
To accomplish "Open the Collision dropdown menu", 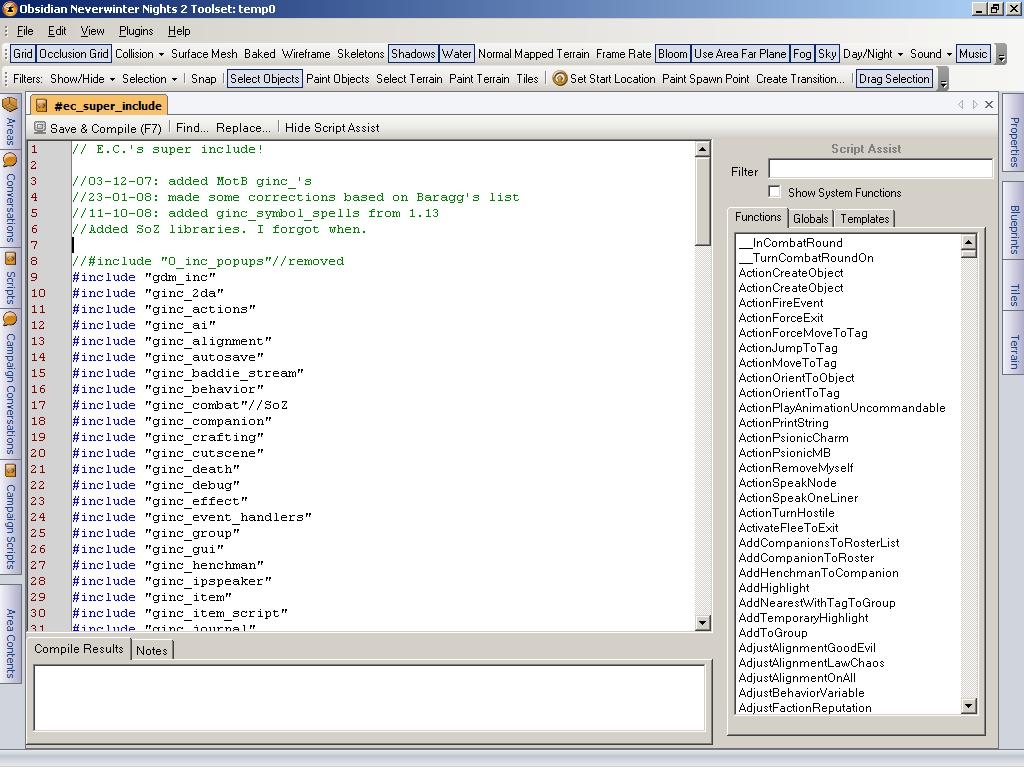I will click(x=139, y=54).
